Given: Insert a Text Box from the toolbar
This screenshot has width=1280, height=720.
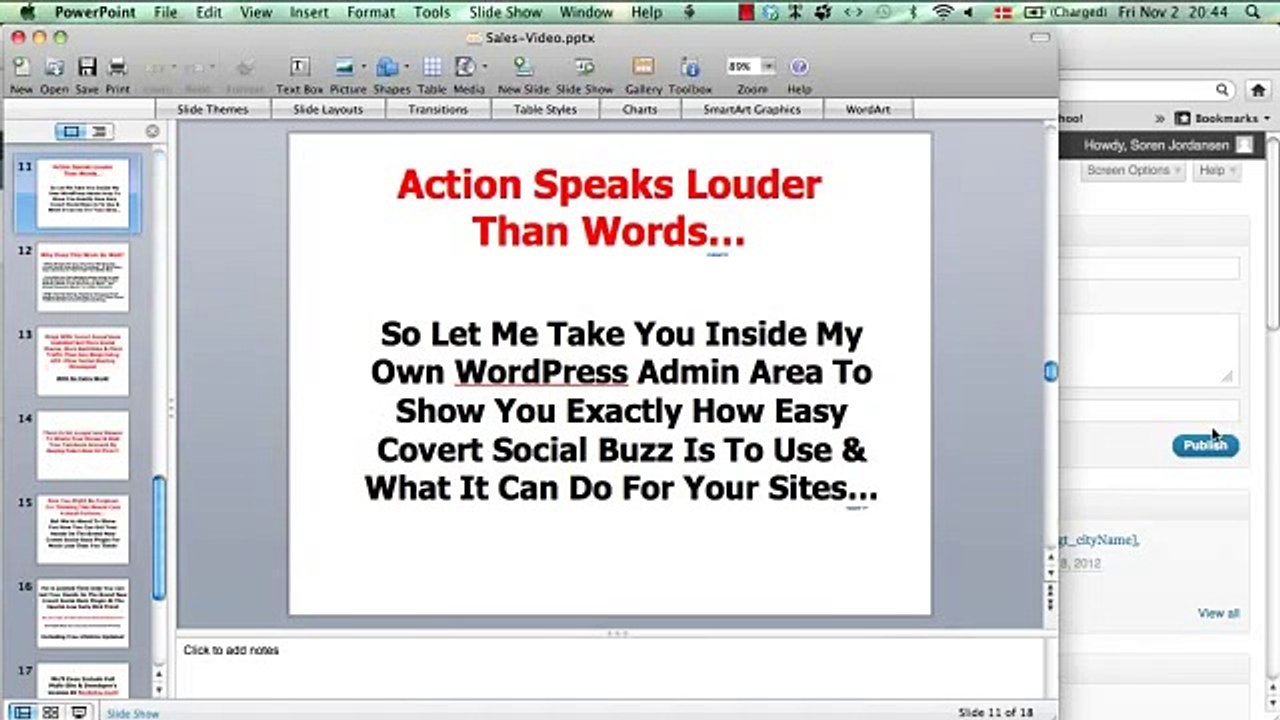Looking at the screenshot, I should click(x=299, y=67).
